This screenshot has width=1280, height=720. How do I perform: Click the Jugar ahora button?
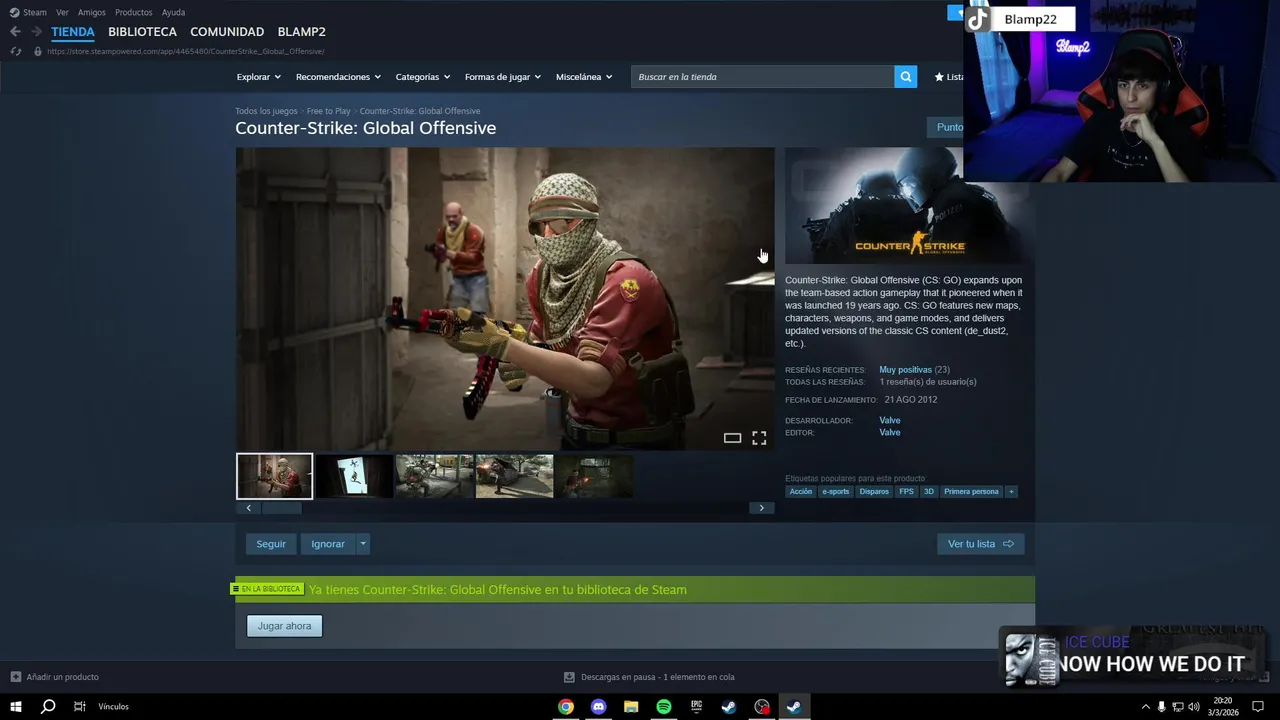tap(284, 626)
